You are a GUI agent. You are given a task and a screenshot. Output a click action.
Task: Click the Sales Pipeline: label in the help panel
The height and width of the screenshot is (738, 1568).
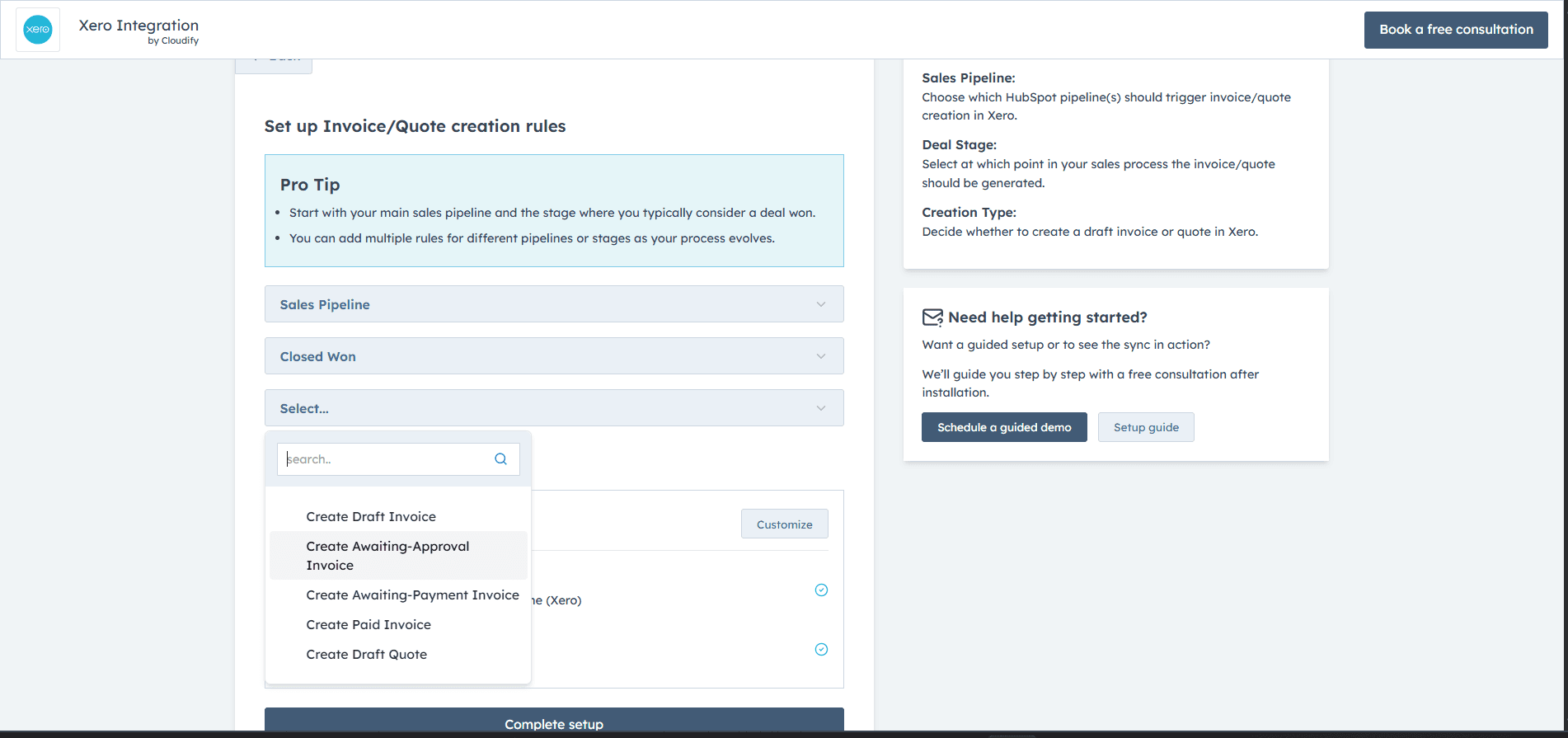pos(969,78)
